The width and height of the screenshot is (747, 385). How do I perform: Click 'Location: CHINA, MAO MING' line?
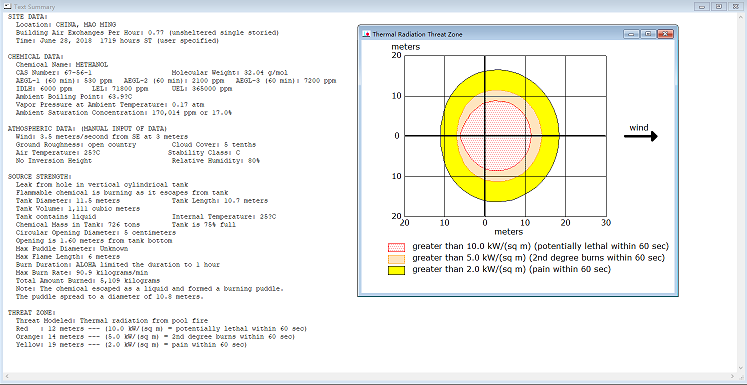[66, 24]
